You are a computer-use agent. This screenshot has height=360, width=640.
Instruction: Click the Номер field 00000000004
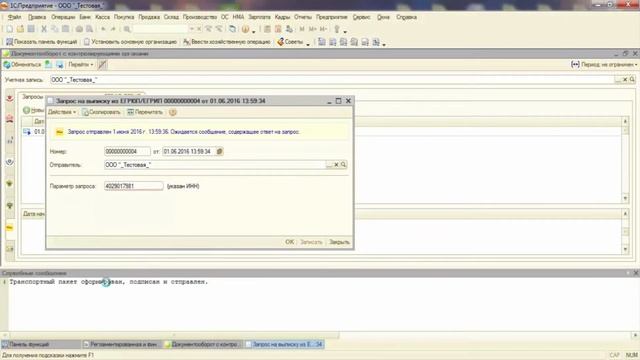tap(127, 151)
